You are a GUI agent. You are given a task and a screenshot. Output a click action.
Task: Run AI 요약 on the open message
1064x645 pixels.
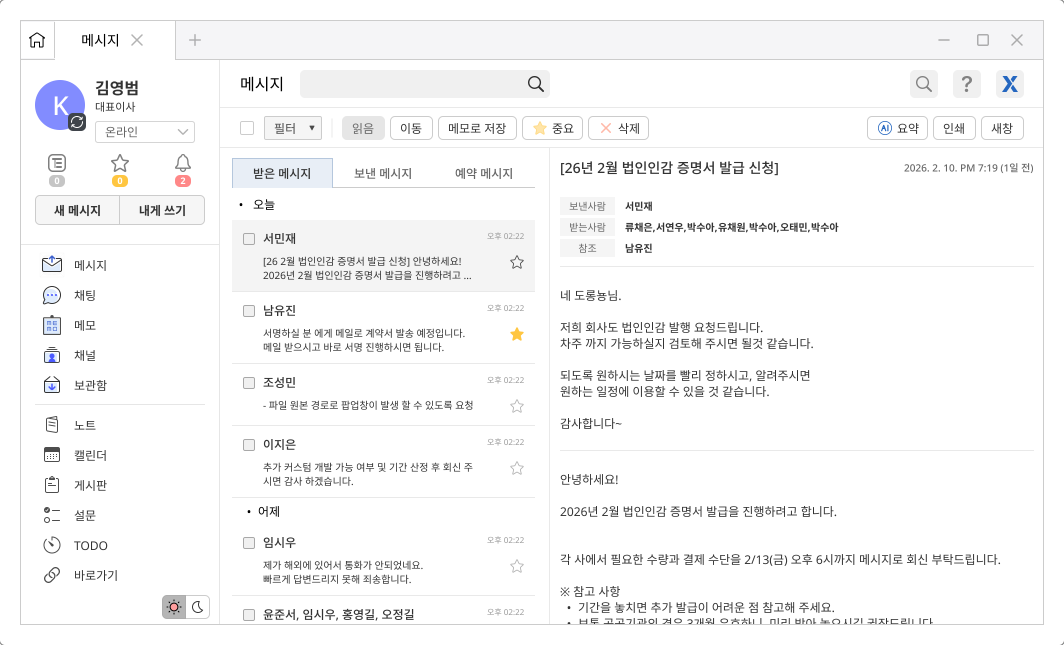coord(897,128)
